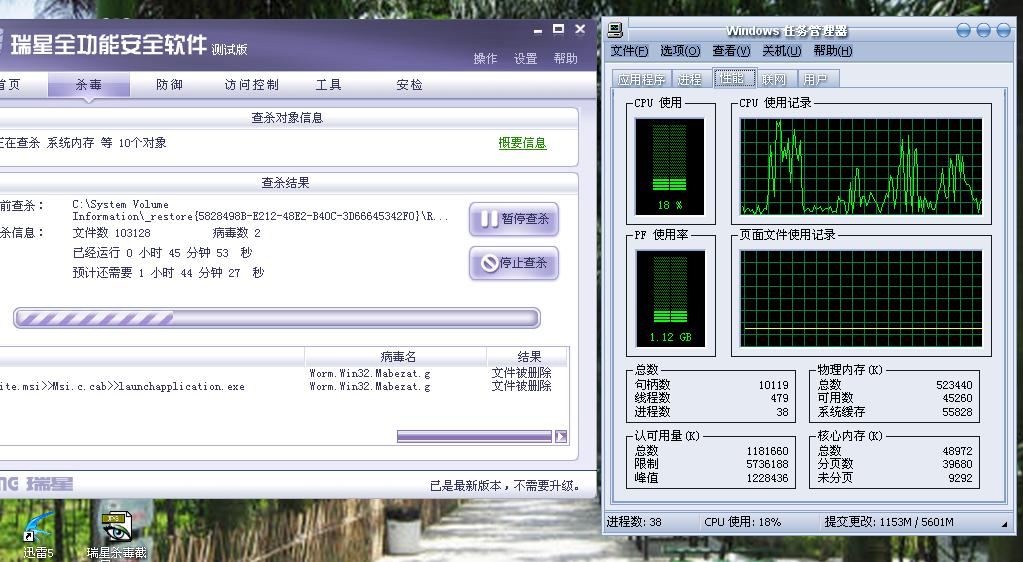Go to the 首页 tab in Rising
The image size is (1023, 562).
click(10, 85)
